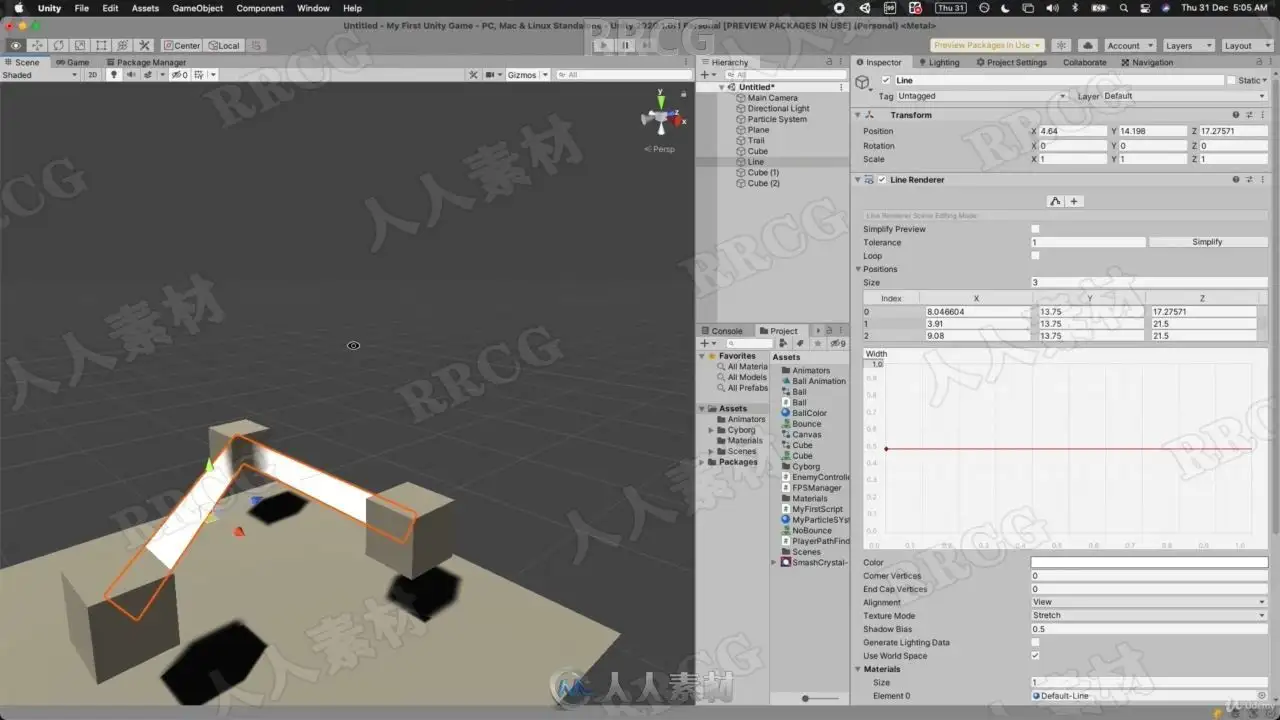Open Texture Mode Stretch dropdown
The height and width of the screenshot is (720, 1280).
(1149, 616)
